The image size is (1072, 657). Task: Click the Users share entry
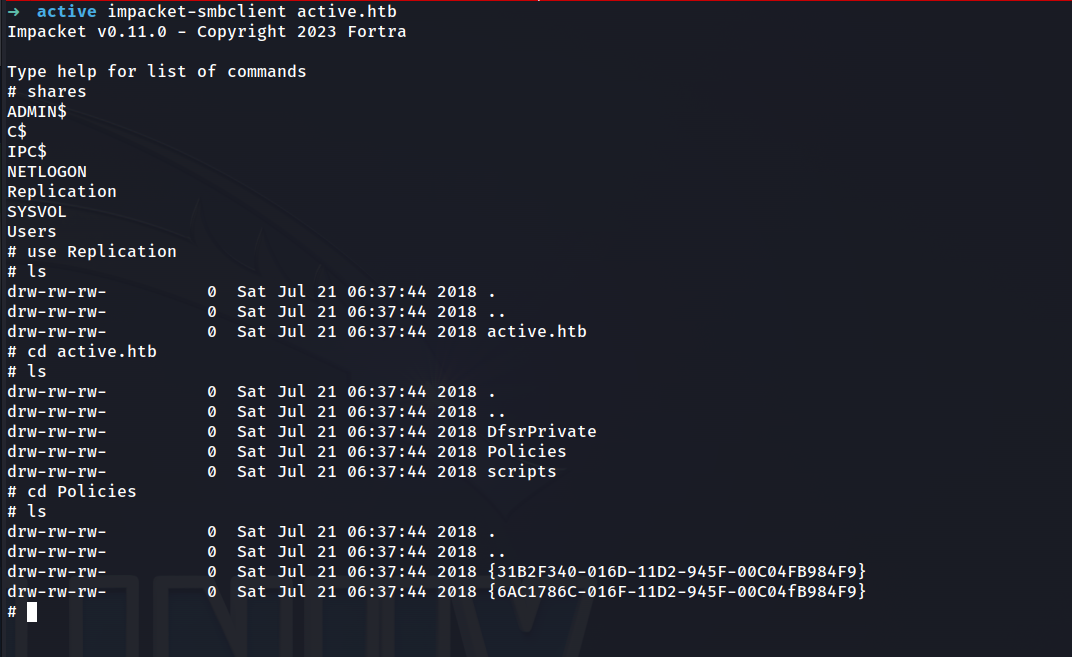pyautogui.click(x=32, y=232)
